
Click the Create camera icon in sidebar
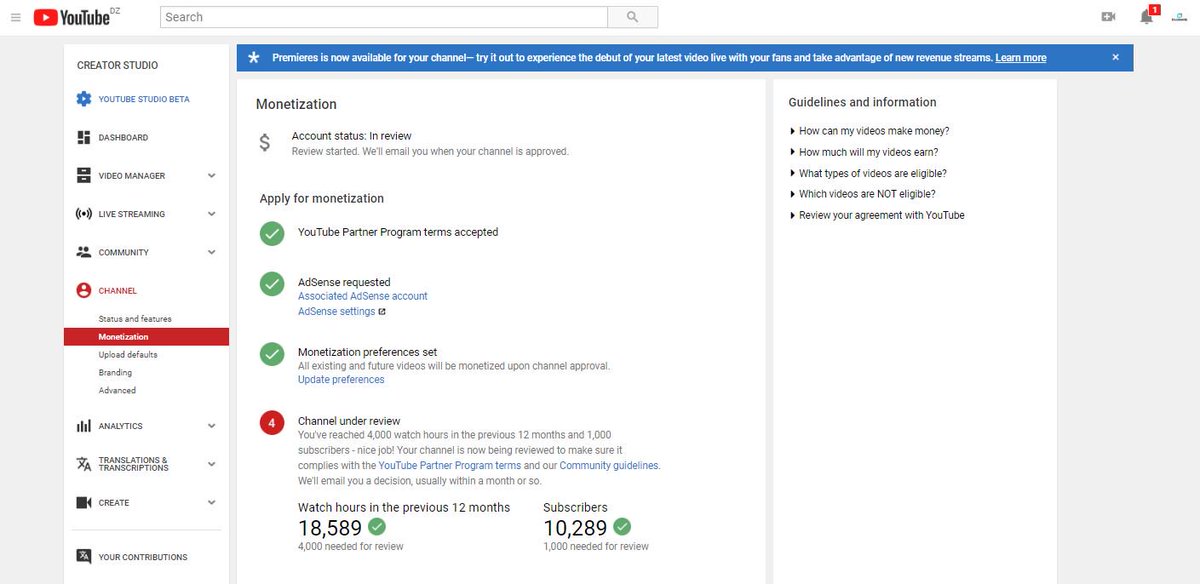[x=84, y=502]
